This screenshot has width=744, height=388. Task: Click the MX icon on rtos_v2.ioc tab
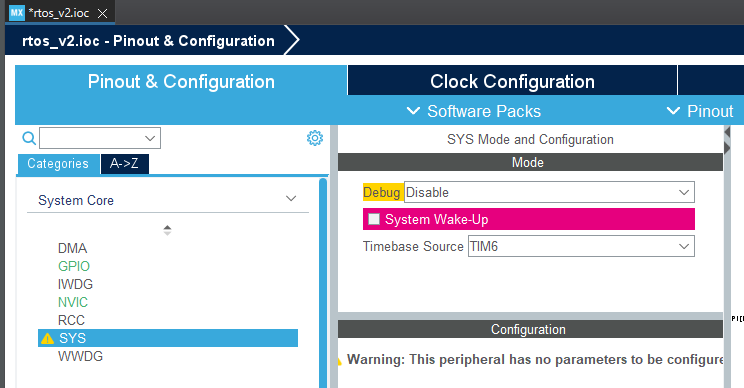point(17,13)
